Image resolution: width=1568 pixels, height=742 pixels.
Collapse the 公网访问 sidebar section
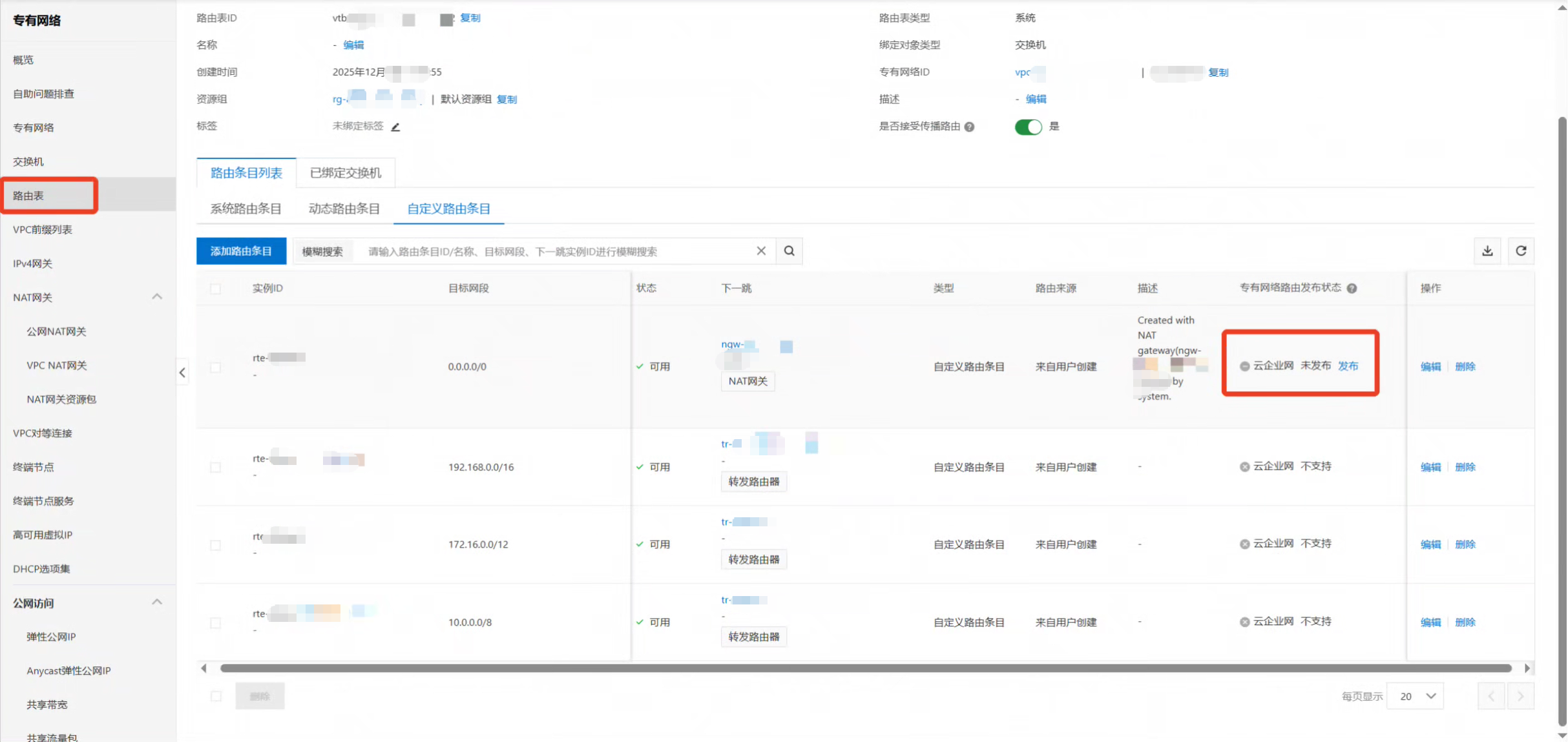[x=157, y=603]
